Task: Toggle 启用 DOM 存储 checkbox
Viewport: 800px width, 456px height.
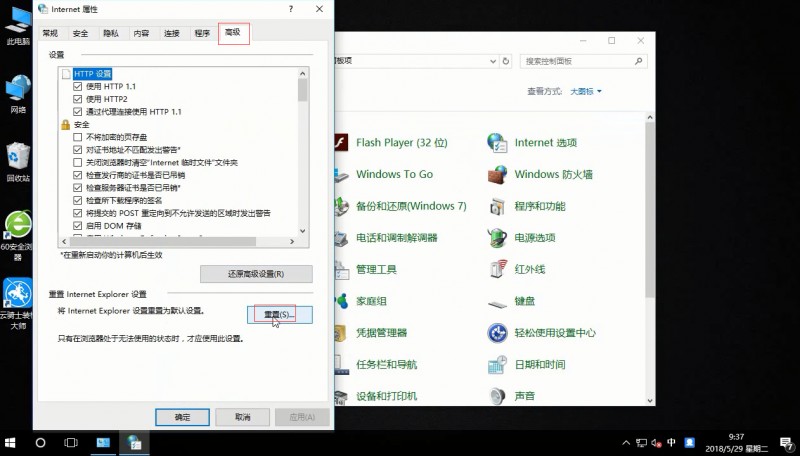Action: coord(78,225)
